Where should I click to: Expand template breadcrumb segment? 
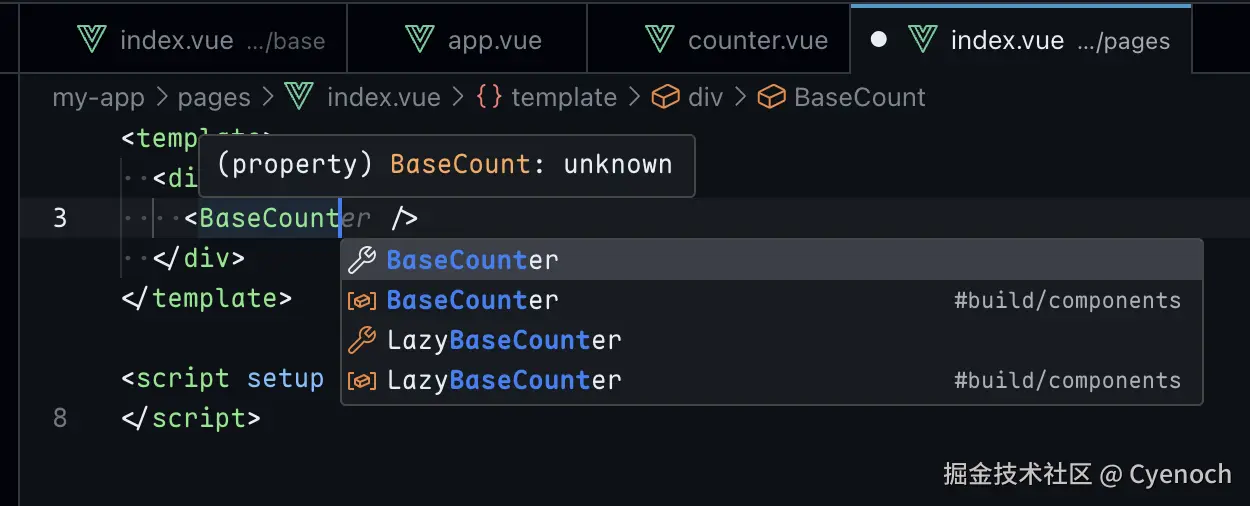point(564,97)
